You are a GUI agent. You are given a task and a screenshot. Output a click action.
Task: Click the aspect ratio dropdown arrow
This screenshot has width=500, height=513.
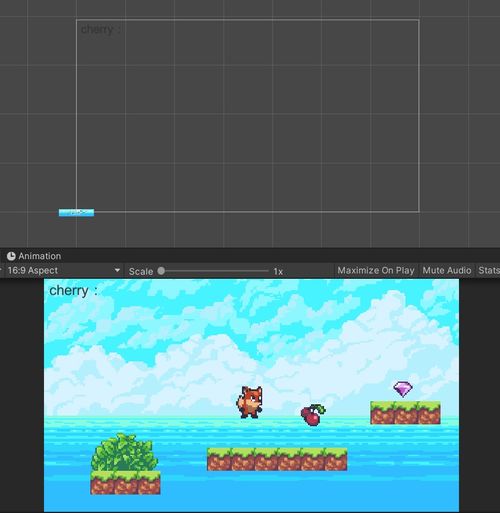pos(117,270)
